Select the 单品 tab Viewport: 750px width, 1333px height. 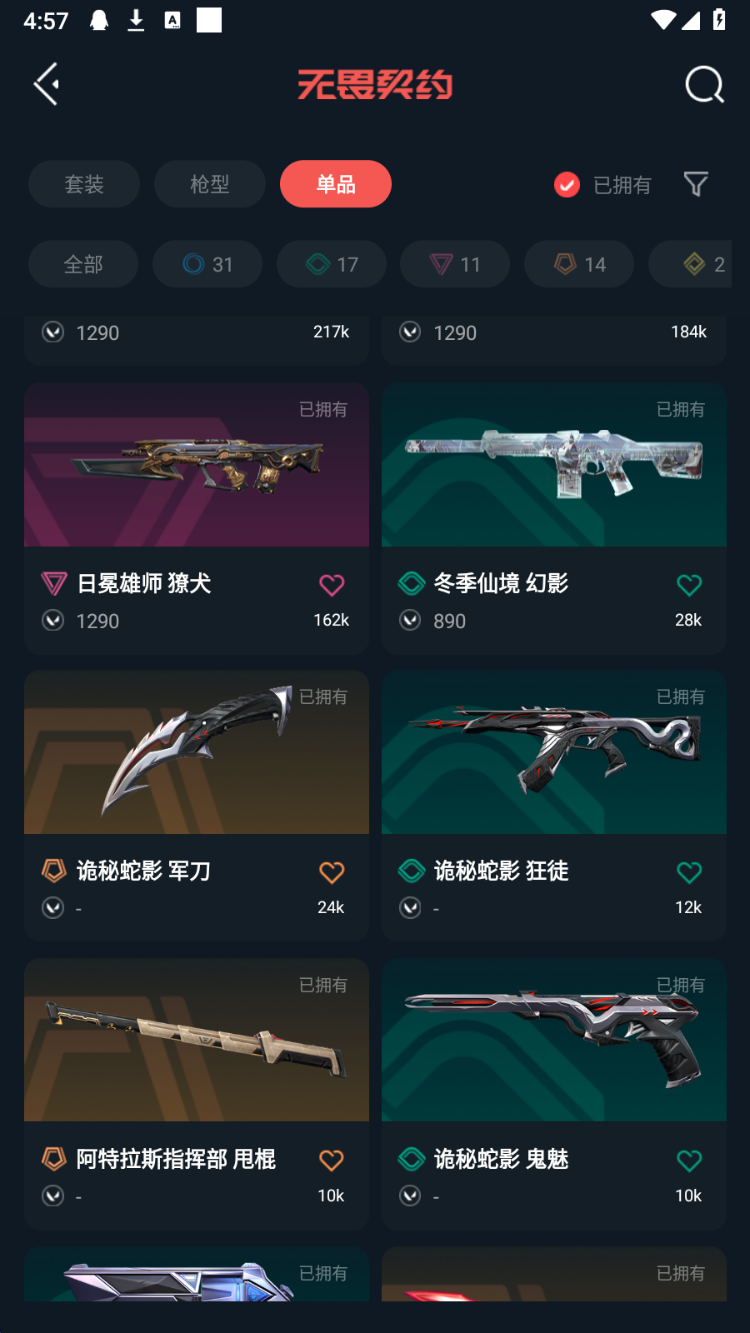click(336, 184)
